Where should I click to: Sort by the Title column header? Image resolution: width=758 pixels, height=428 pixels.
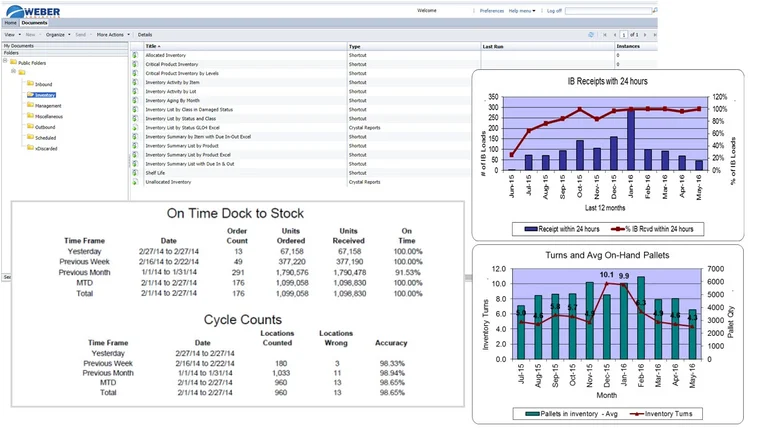point(151,46)
